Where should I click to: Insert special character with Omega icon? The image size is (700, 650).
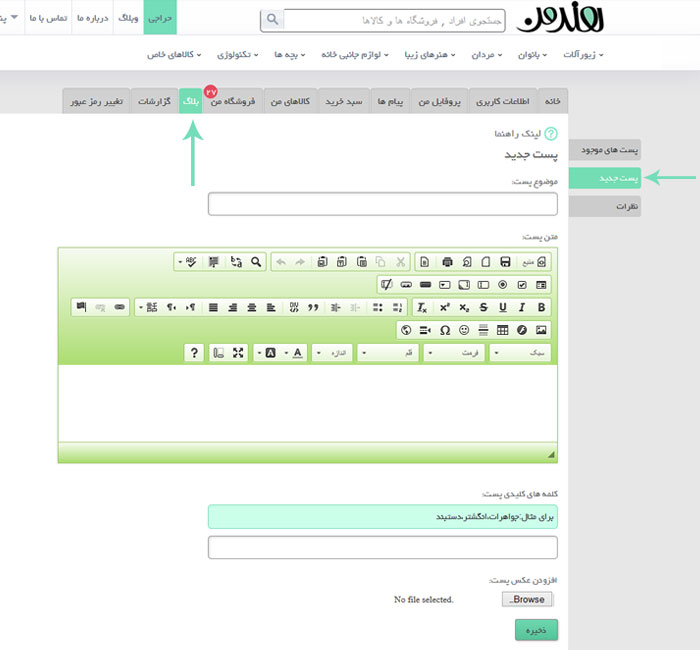(x=445, y=330)
